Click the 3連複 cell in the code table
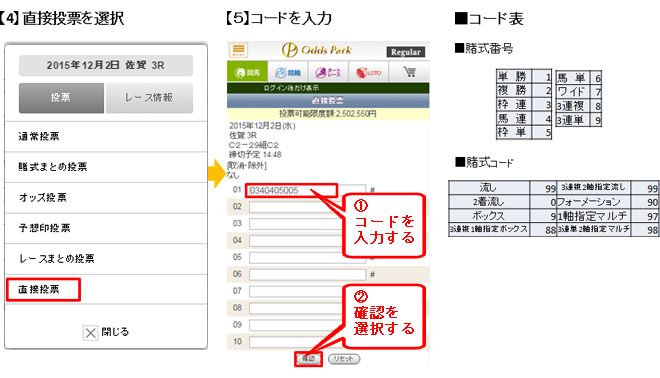This screenshot has width=660, height=378. click(572, 106)
